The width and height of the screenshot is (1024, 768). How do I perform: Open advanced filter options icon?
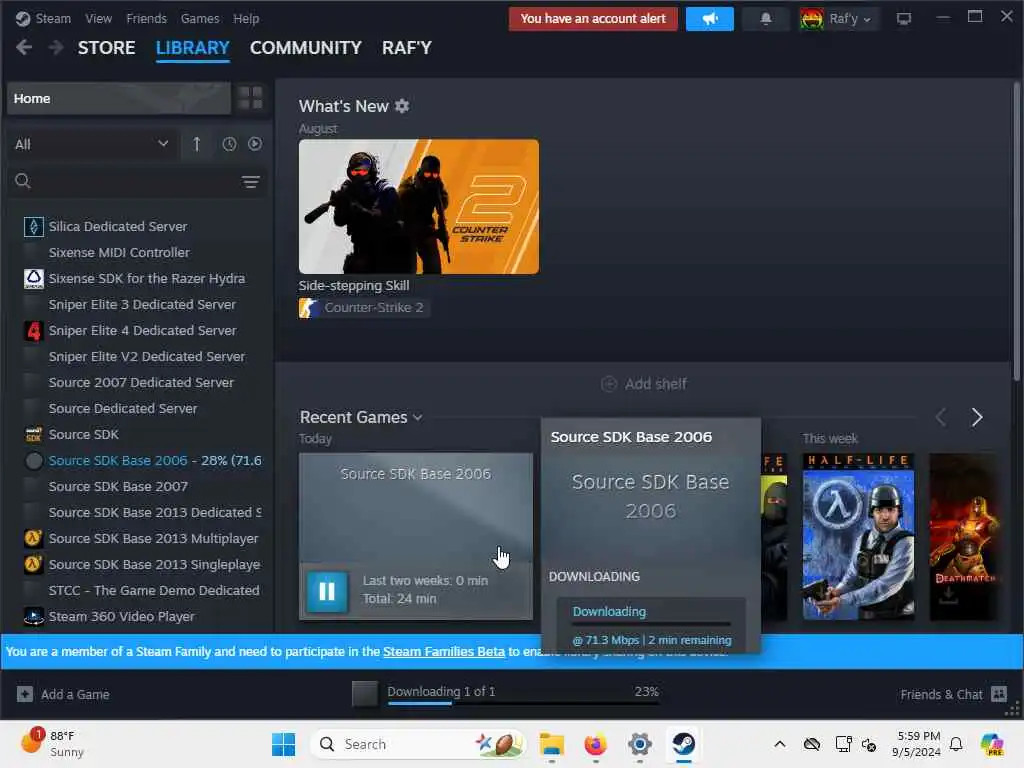pyautogui.click(x=251, y=182)
